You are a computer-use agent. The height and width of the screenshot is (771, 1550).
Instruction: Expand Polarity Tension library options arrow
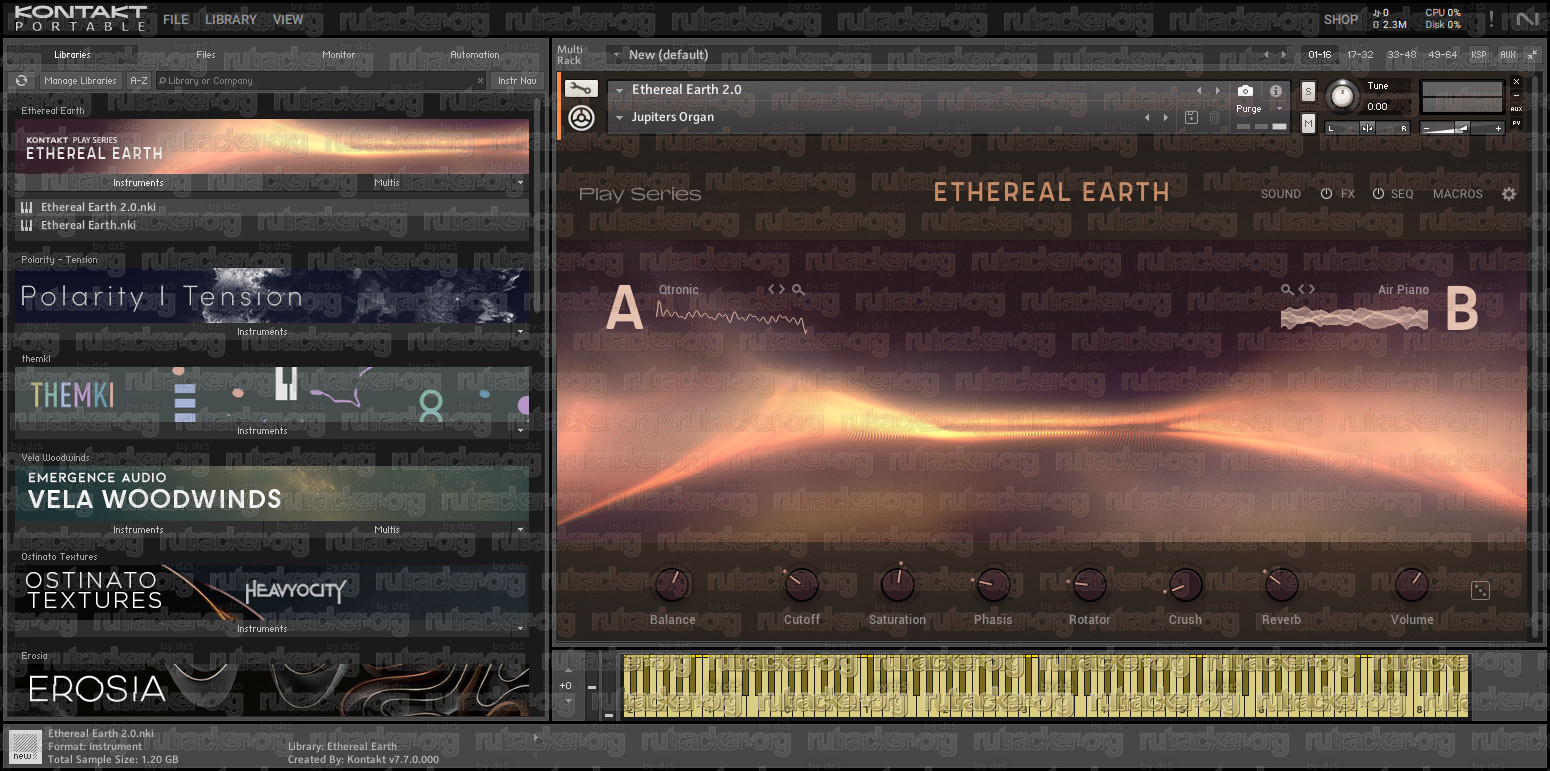521,332
